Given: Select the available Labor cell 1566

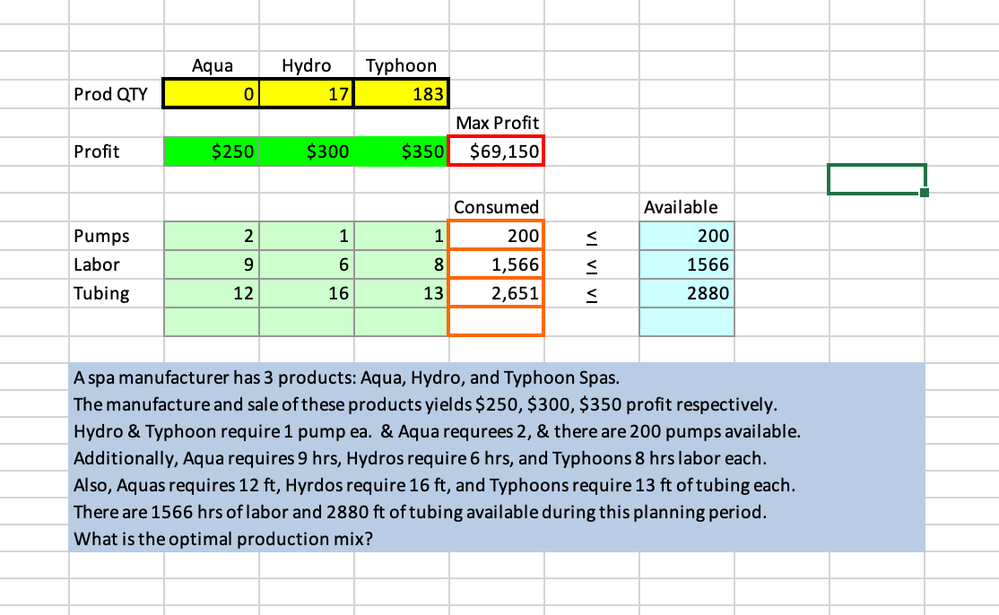Looking at the screenshot, I should pyautogui.click(x=687, y=264).
